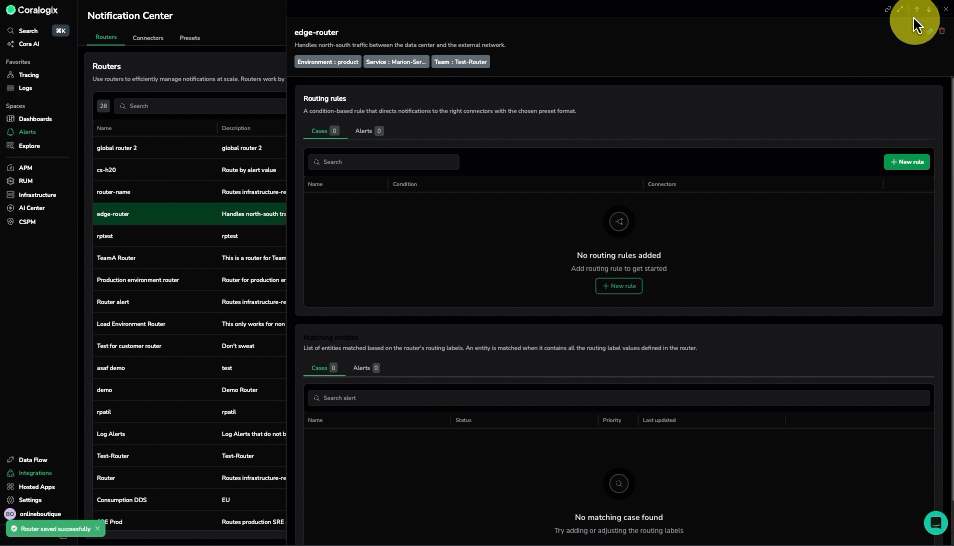Open the Infrastructure section in sidebar

[x=37, y=195]
